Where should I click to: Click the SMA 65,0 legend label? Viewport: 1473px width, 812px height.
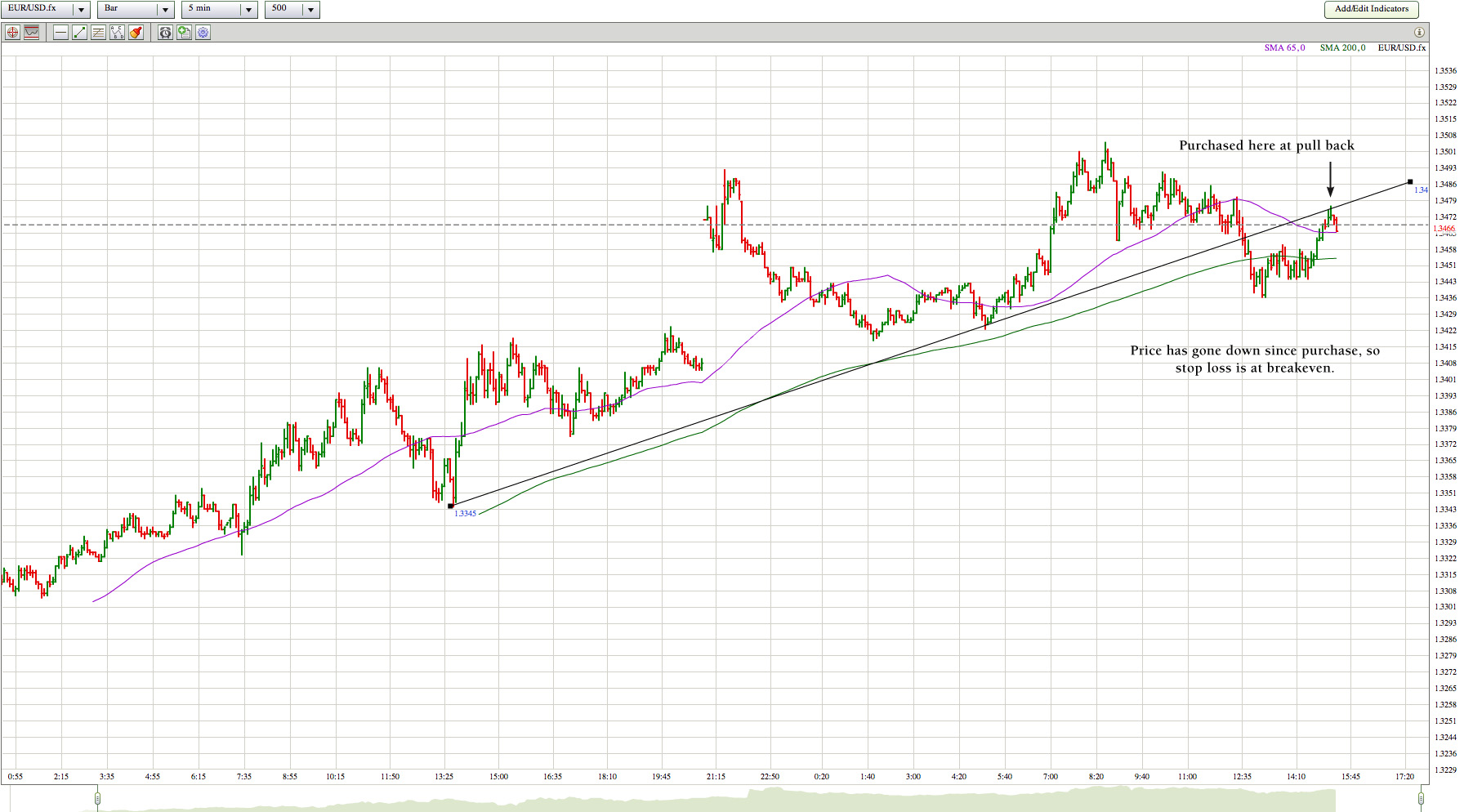coord(1284,48)
